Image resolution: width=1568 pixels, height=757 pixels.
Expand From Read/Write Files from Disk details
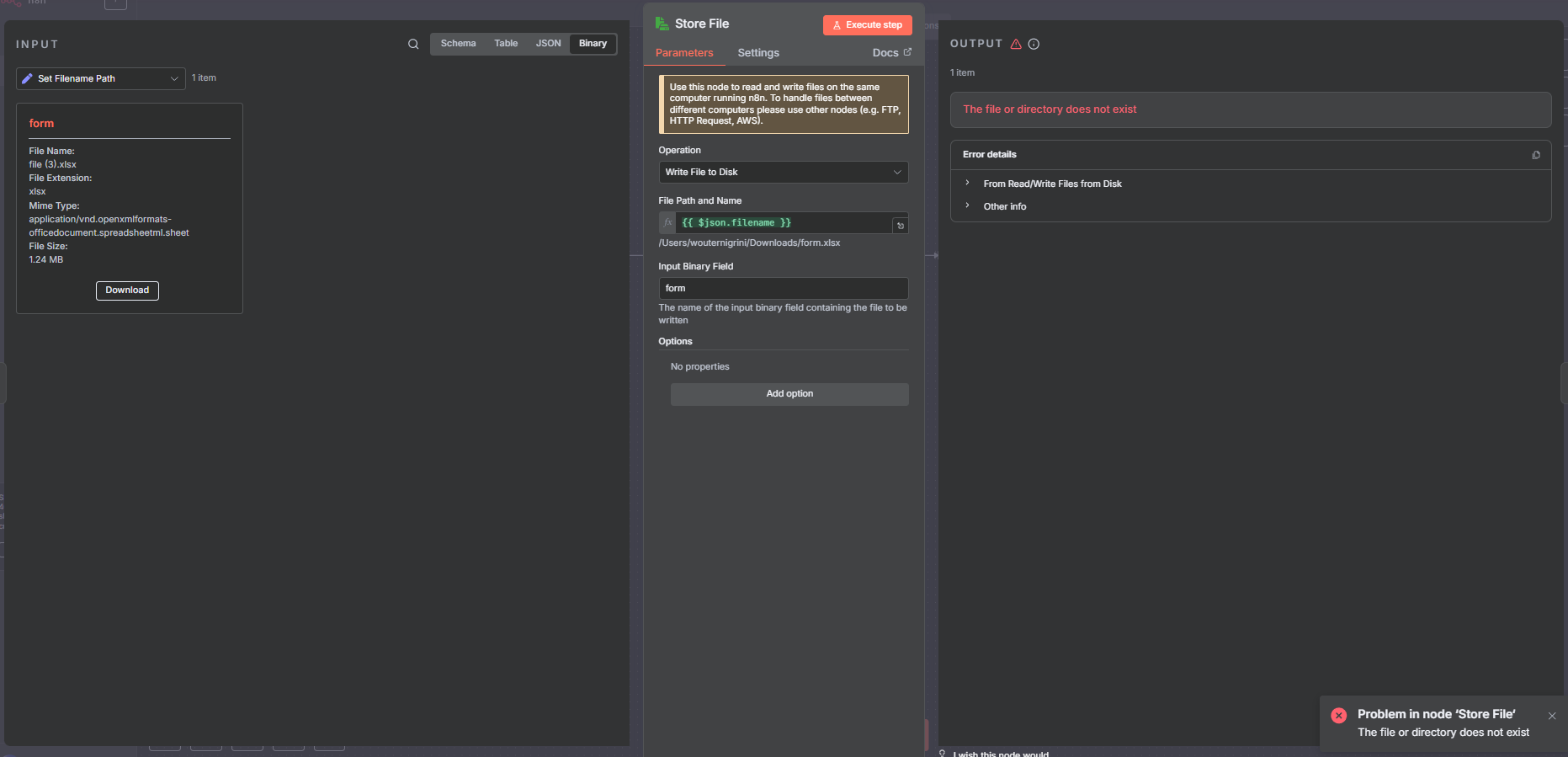point(1052,184)
